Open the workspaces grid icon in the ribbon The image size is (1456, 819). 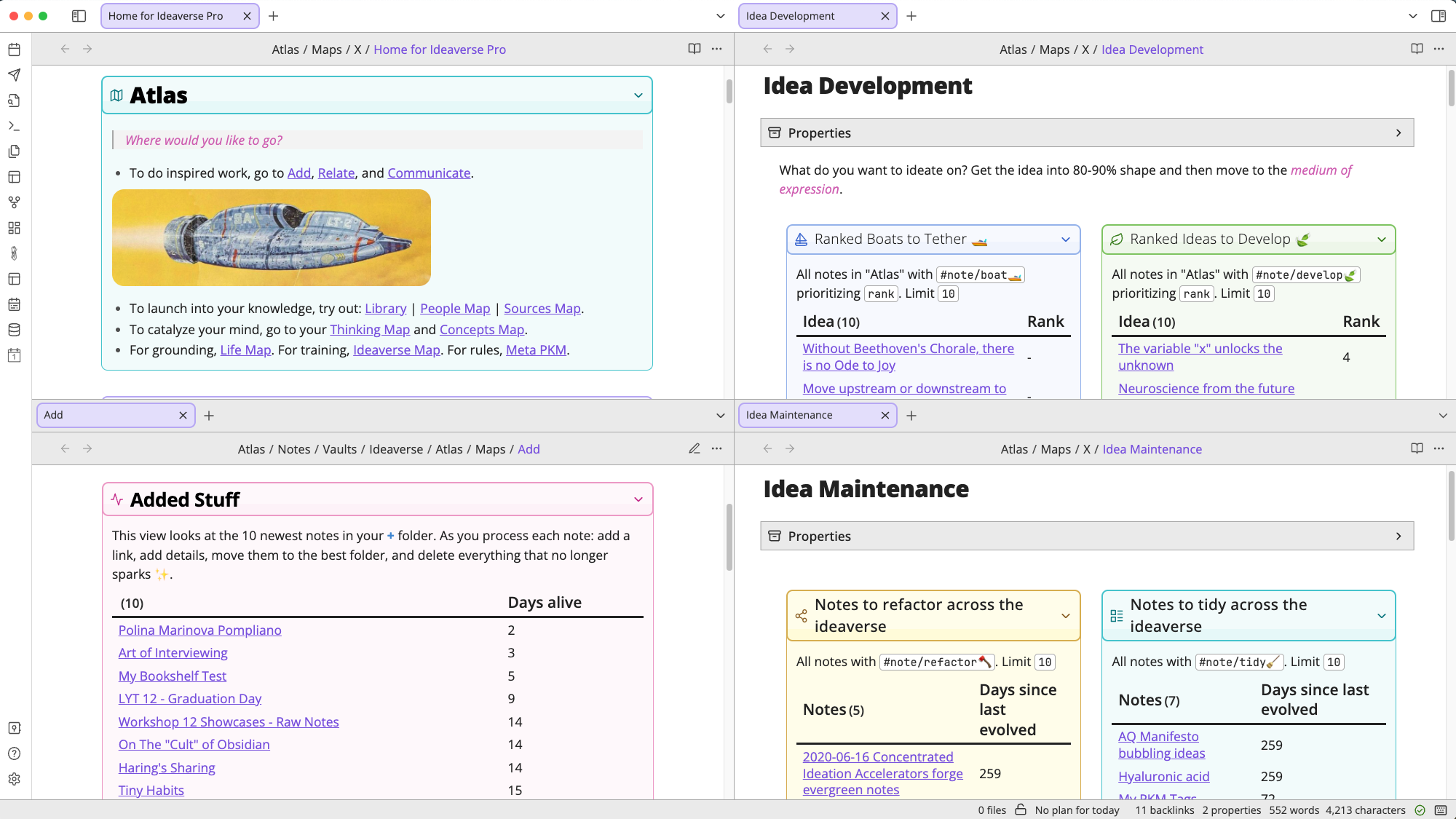(14, 228)
